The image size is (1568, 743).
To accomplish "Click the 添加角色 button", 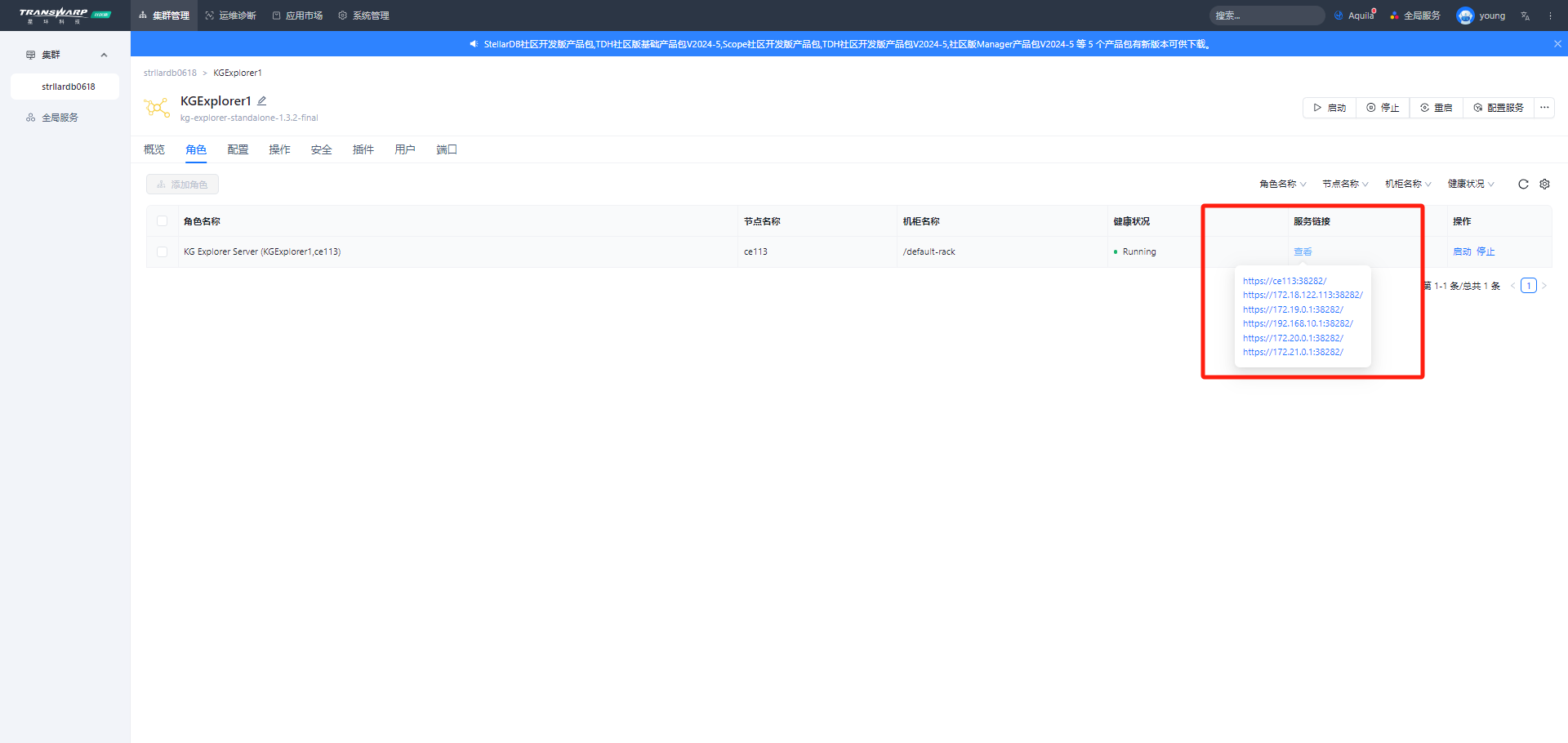I will tap(182, 185).
